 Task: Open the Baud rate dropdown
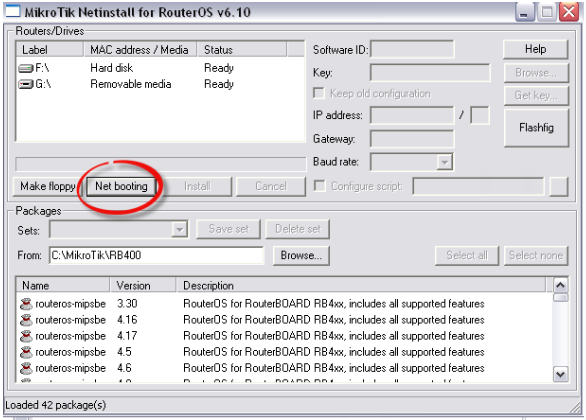pyautogui.click(x=444, y=162)
